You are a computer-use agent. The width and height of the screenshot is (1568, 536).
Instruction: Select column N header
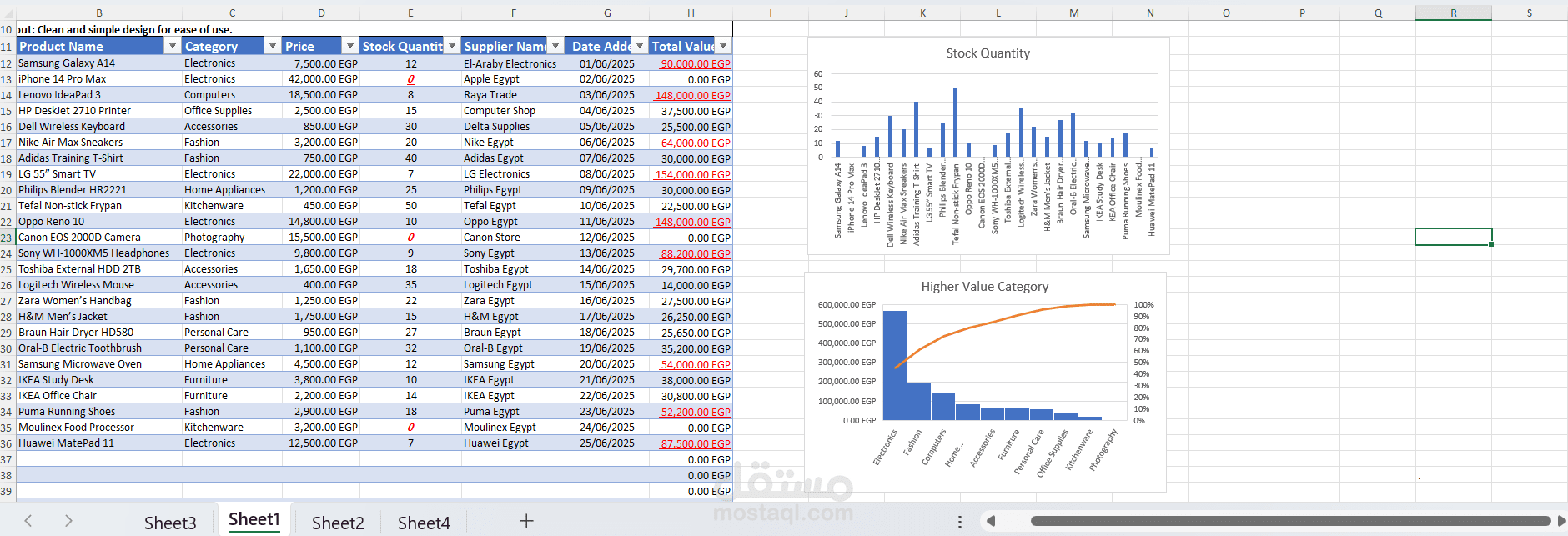coord(1150,13)
